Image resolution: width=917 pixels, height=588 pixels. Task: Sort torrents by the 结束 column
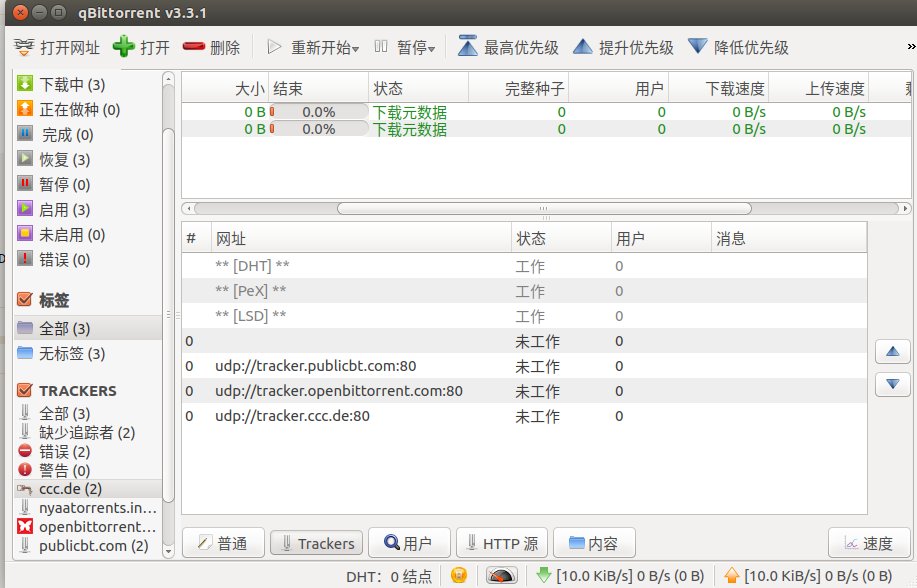[x=319, y=88]
